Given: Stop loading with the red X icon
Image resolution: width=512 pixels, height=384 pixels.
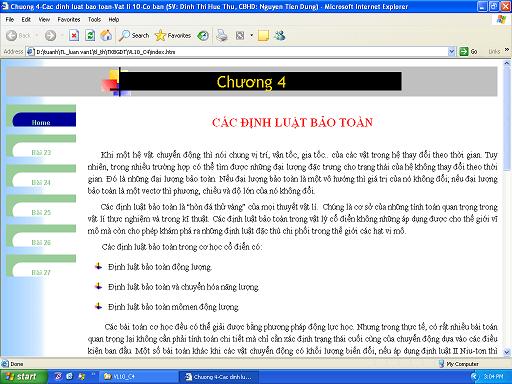Looking at the screenshot, I should [74, 35].
